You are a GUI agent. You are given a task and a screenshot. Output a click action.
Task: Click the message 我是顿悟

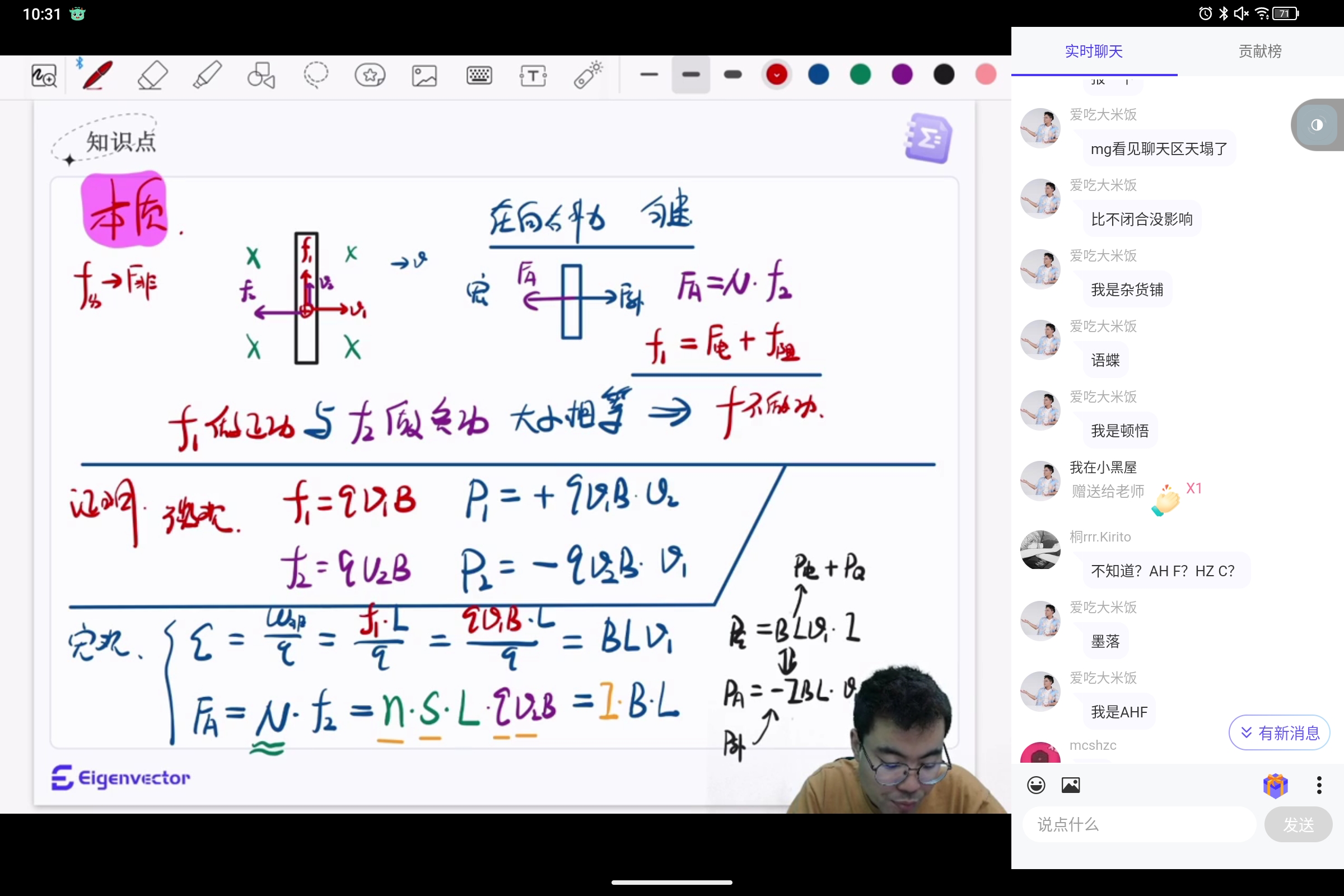click(x=1119, y=431)
